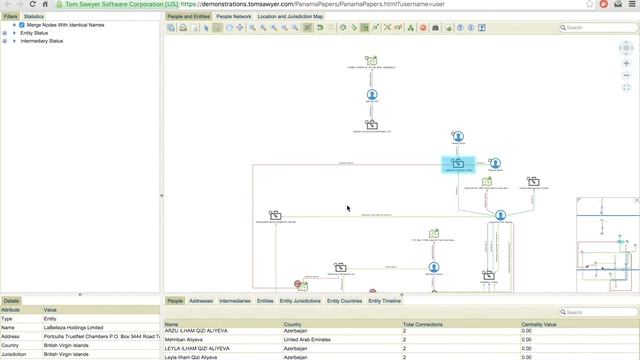Click the graph zoom out minus control

pyautogui.click(x=626, y=76)
